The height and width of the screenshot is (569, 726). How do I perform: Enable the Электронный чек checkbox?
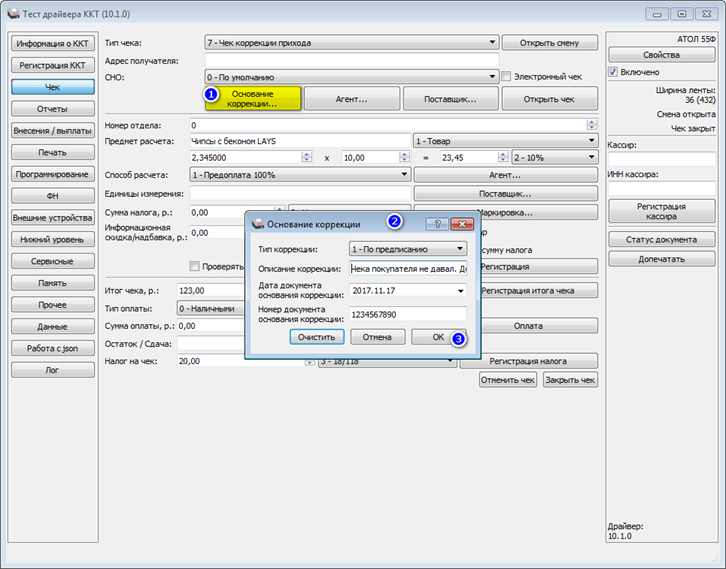[x=506, y=76]
